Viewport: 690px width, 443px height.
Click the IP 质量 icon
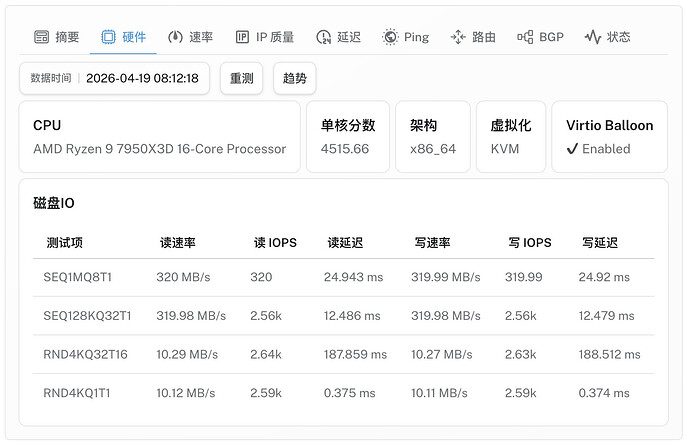point(242,37)
